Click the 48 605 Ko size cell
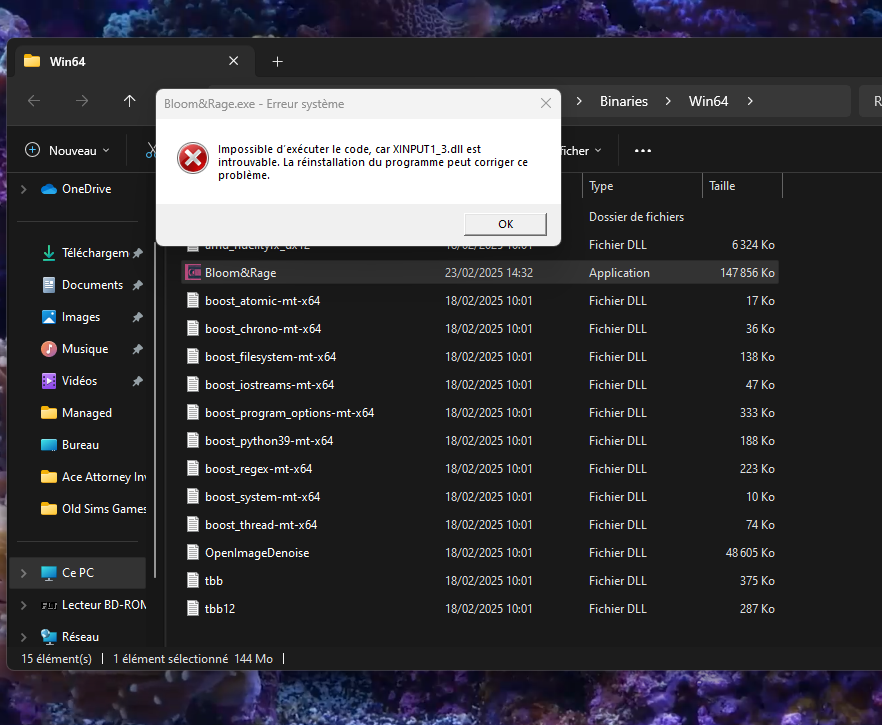The height and width of the screenshot is (725, 882). (750, 553)
